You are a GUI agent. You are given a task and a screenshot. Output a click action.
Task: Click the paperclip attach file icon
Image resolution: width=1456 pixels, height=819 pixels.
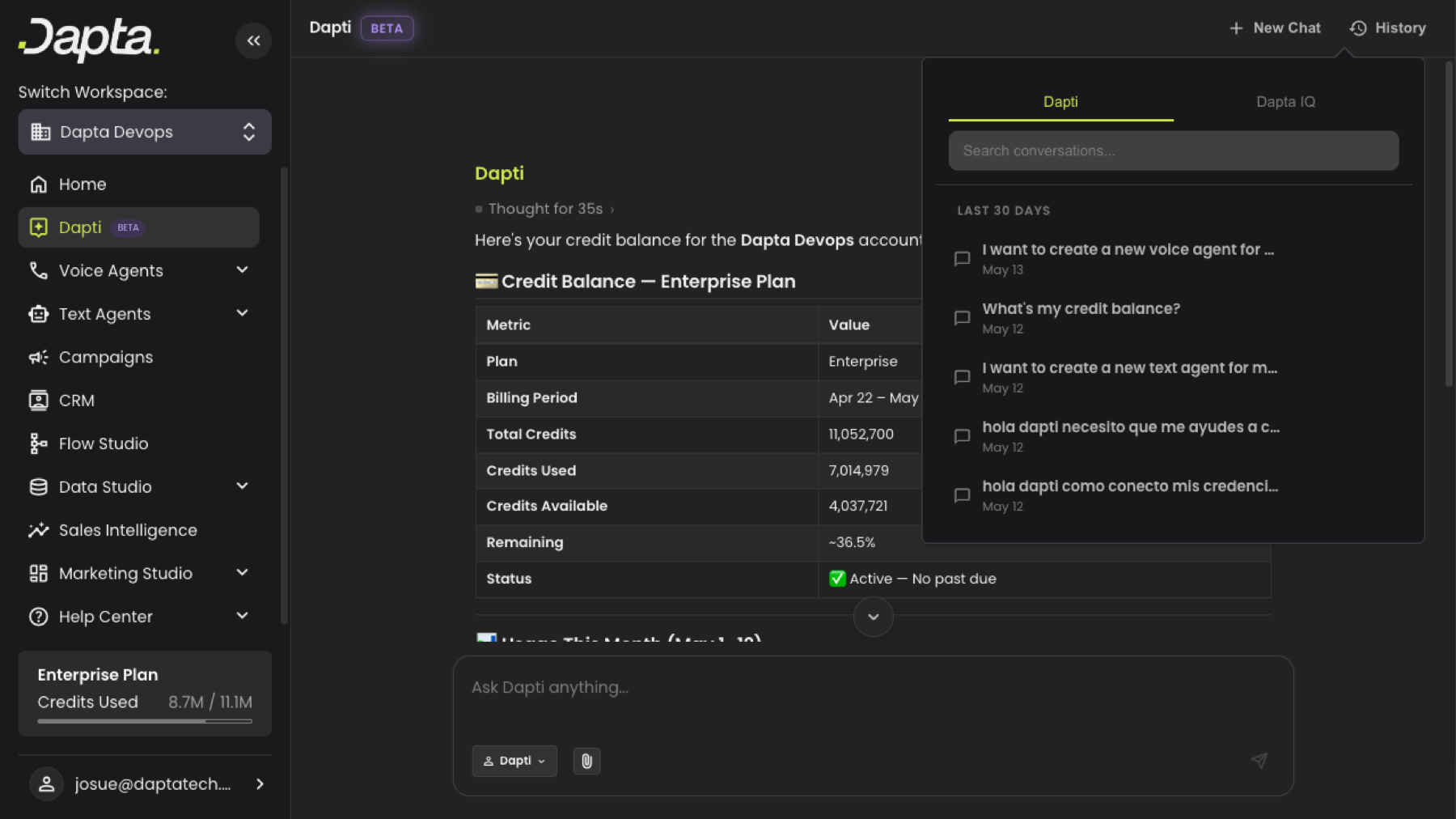pos(586,761)
